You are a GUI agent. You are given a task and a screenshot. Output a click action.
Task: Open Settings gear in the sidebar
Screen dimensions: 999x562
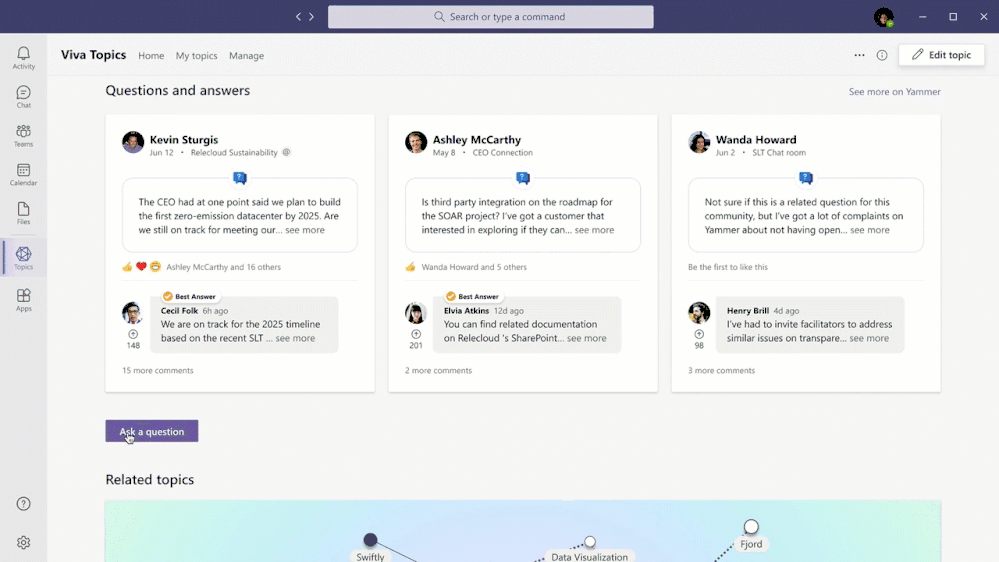[23, 542]
